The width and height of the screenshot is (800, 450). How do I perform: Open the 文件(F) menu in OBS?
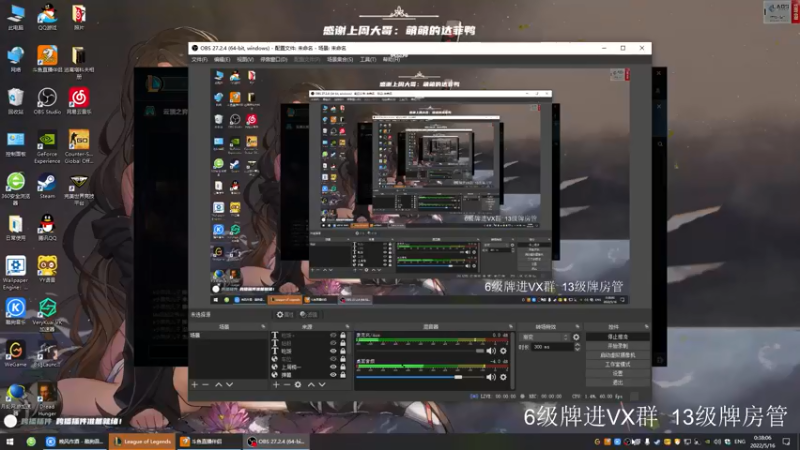199,60
